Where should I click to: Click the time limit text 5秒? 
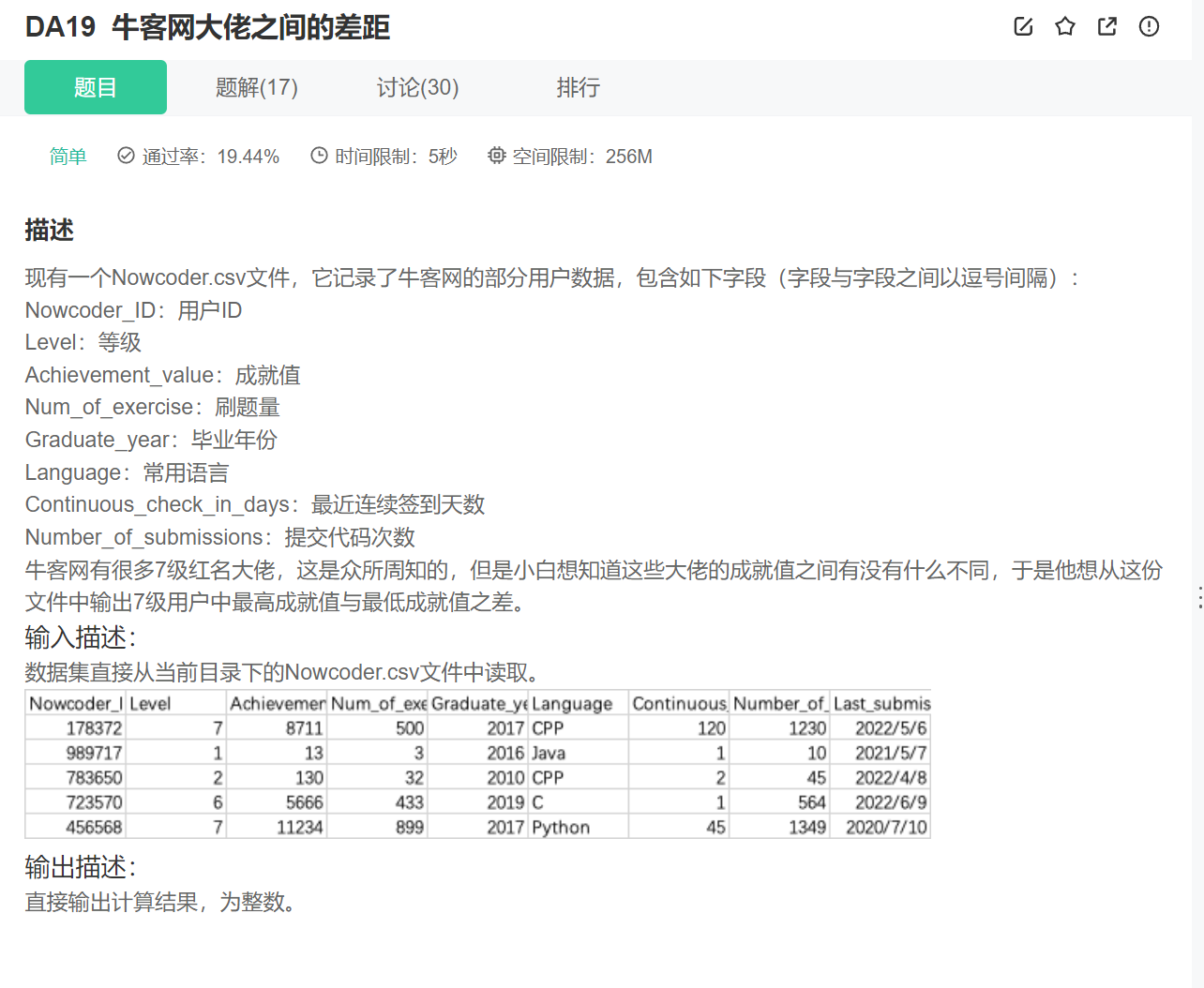443,157
